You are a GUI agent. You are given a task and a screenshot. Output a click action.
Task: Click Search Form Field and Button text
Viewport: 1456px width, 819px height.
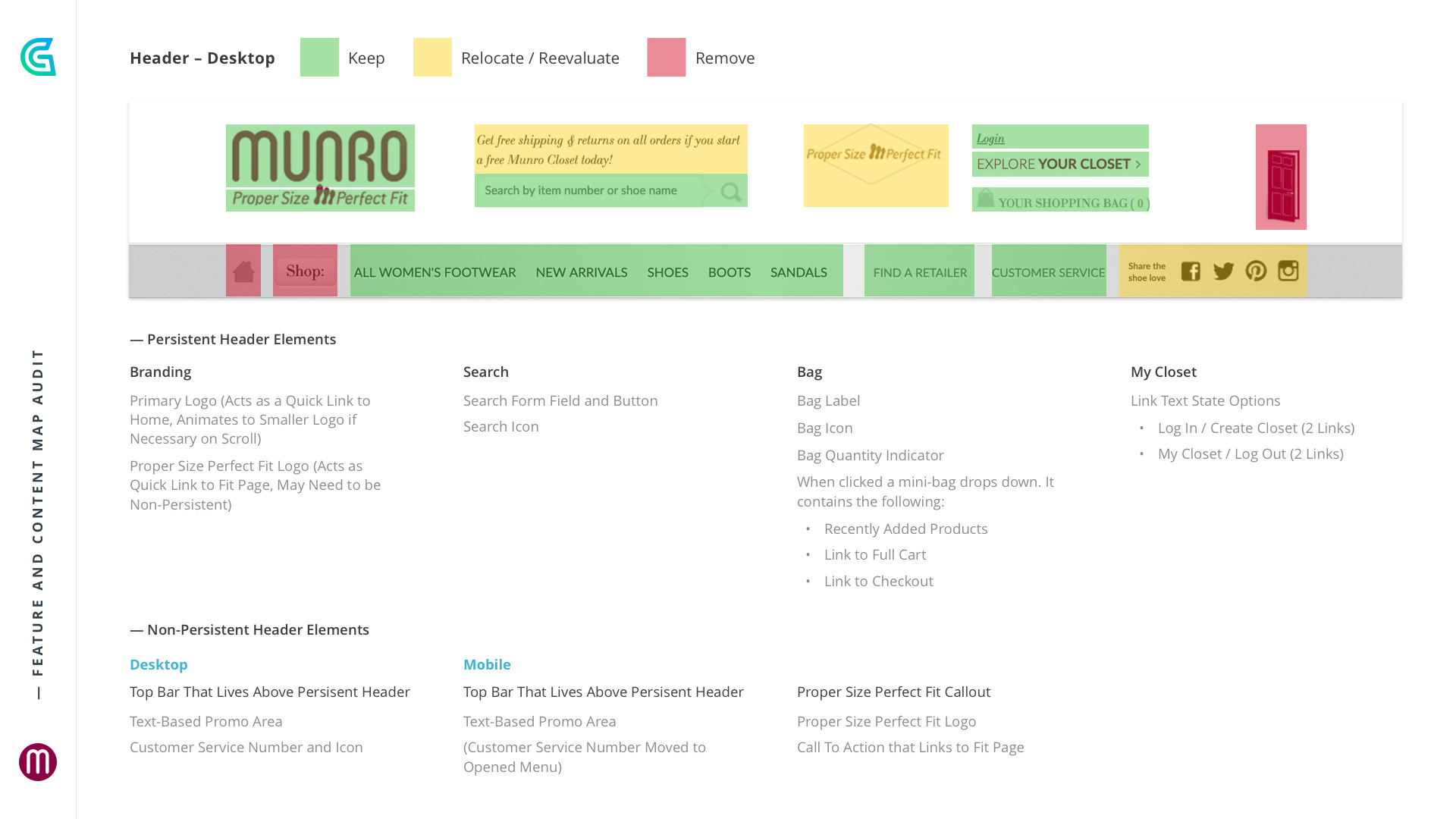[x=560, y=400]
